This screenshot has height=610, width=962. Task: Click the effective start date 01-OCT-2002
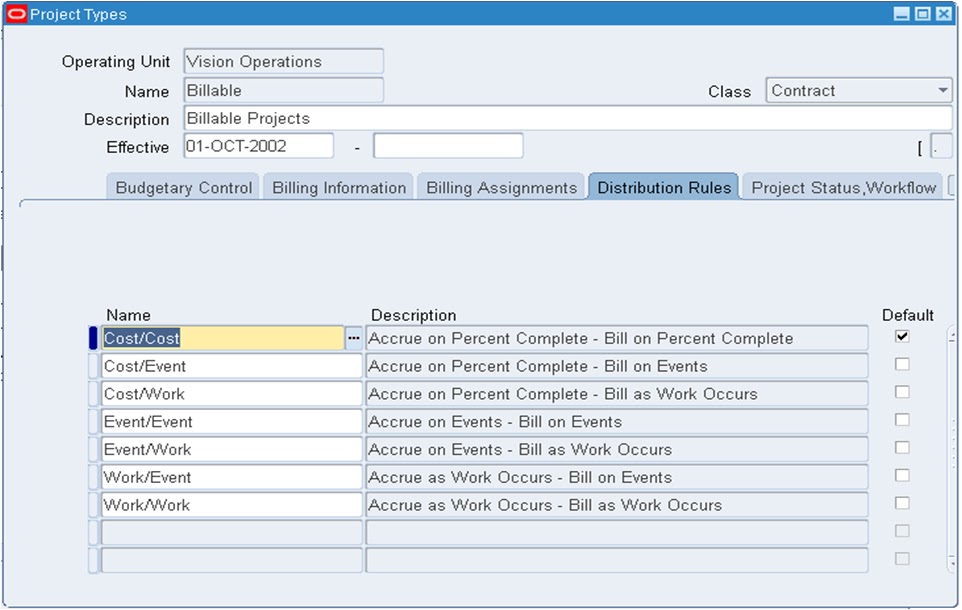260,146
